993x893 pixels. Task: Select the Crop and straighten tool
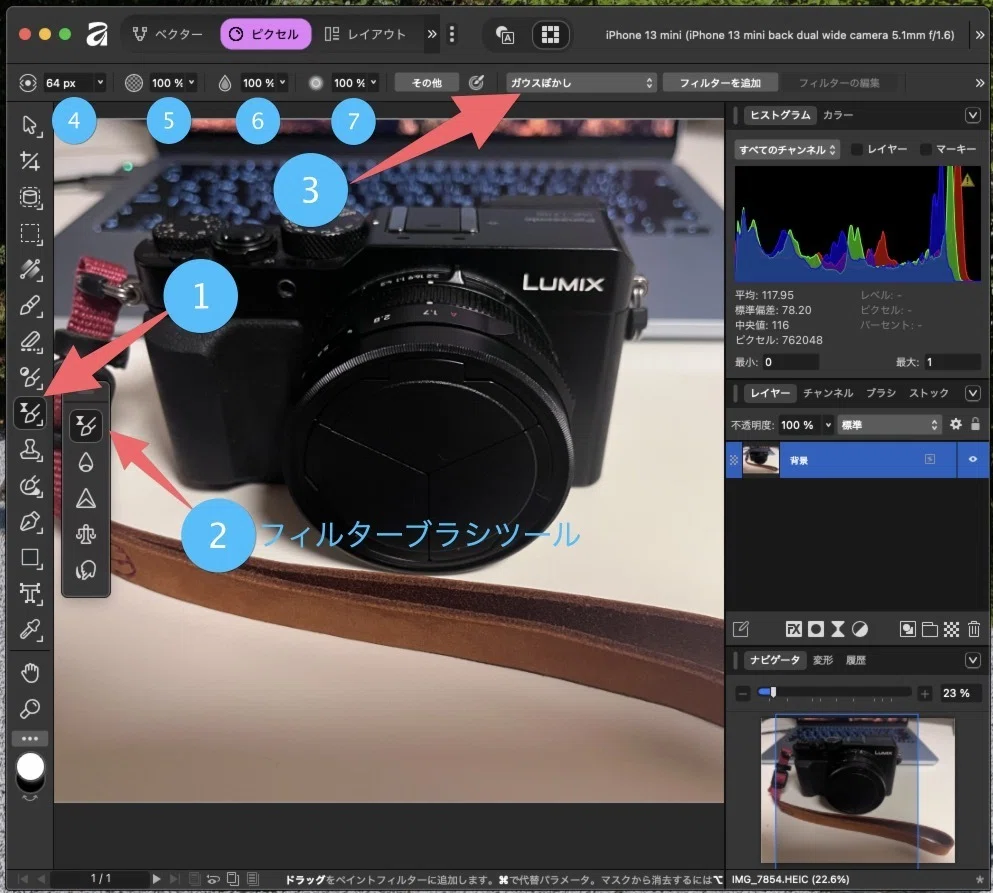(x=29, y=162)
